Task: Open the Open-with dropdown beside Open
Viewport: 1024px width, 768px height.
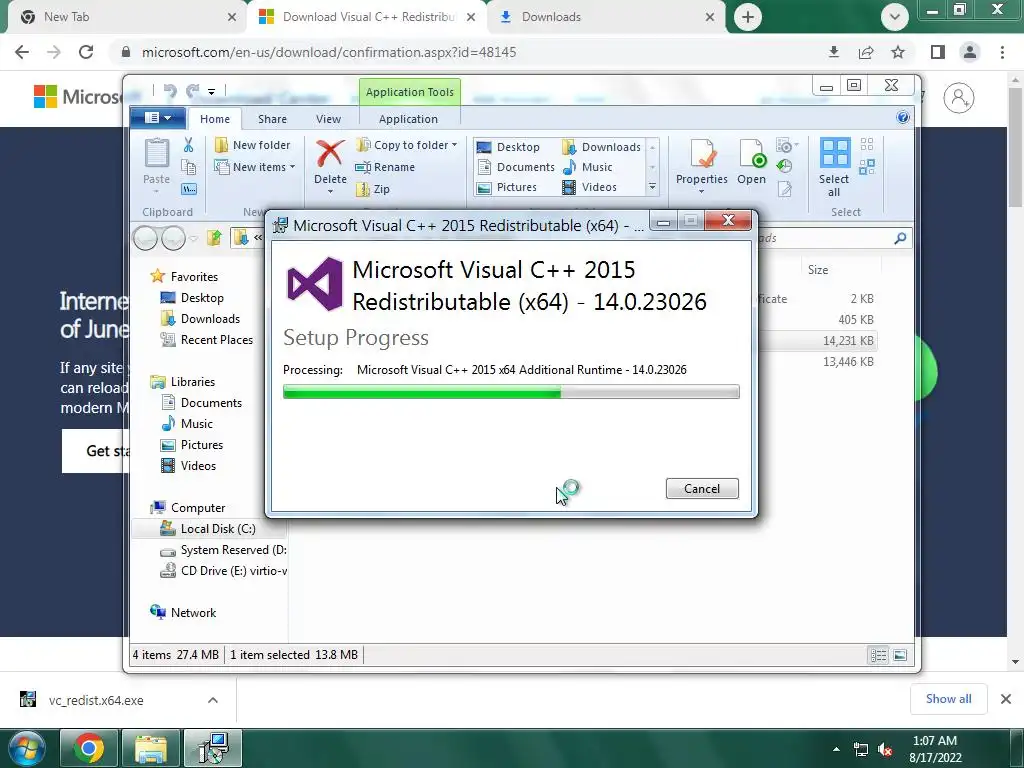Action: pos(788,145)
